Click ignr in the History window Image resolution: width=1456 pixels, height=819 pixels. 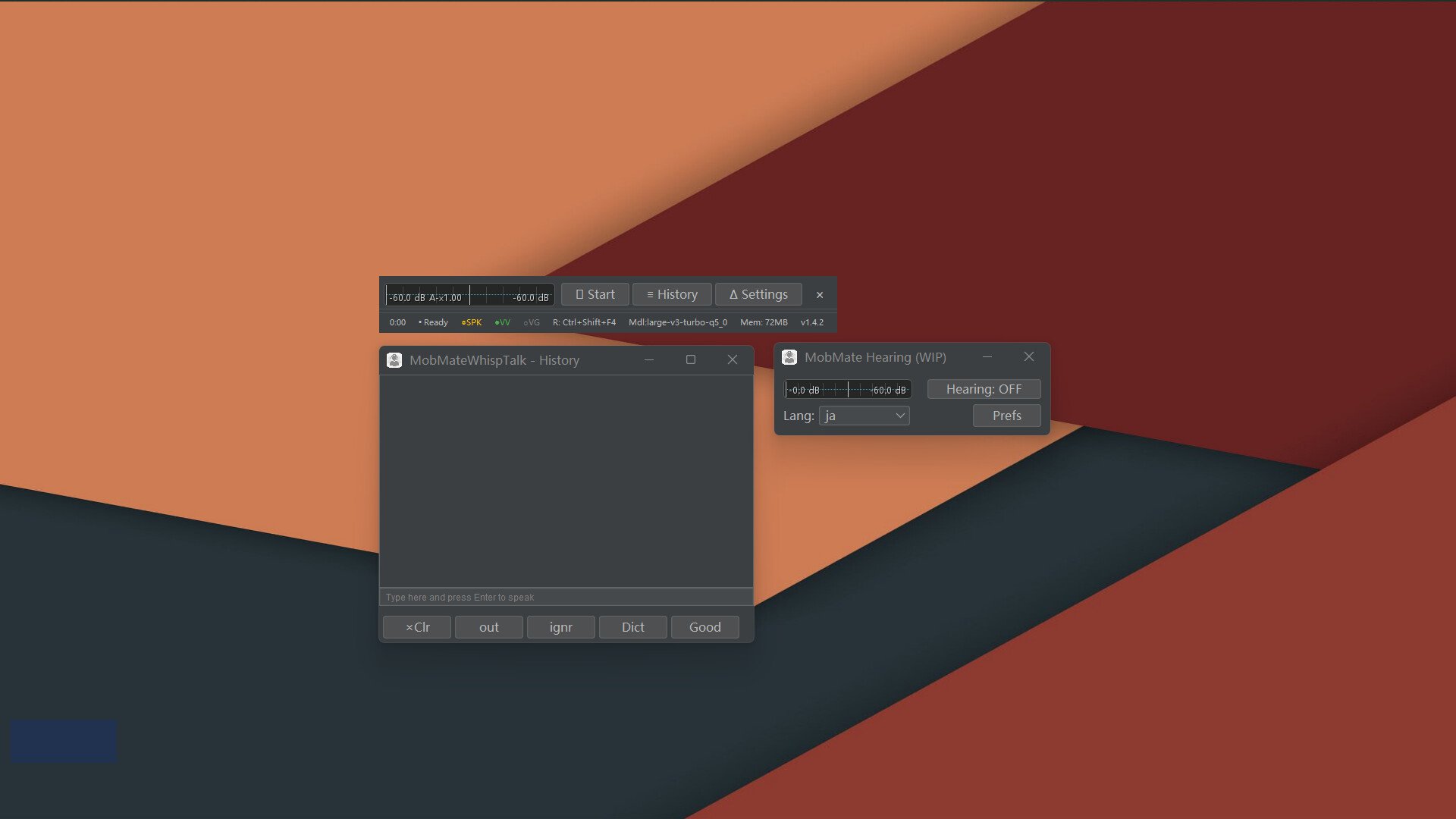(560, 627)
